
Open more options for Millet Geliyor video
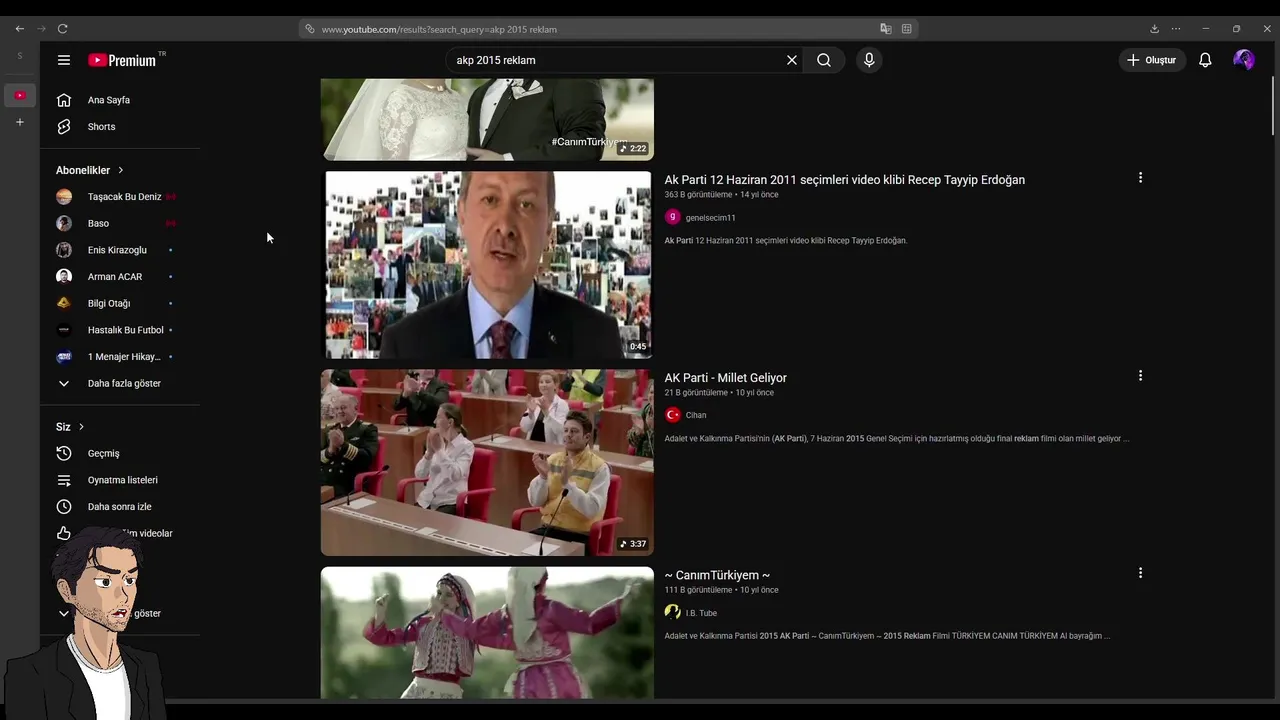point(1140,376)
